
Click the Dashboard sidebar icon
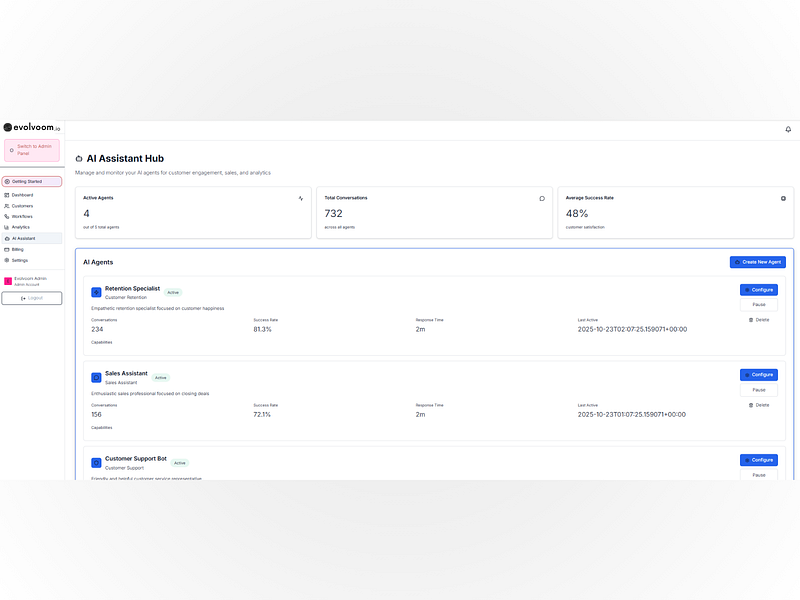7,195
